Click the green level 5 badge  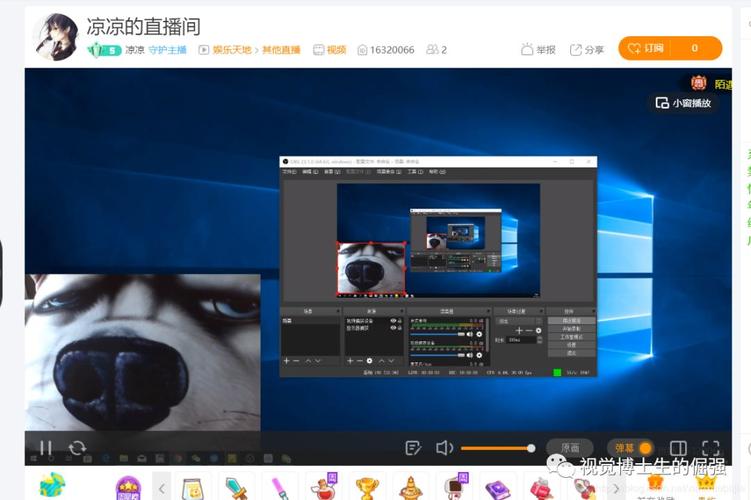click(x=103, y=50)
